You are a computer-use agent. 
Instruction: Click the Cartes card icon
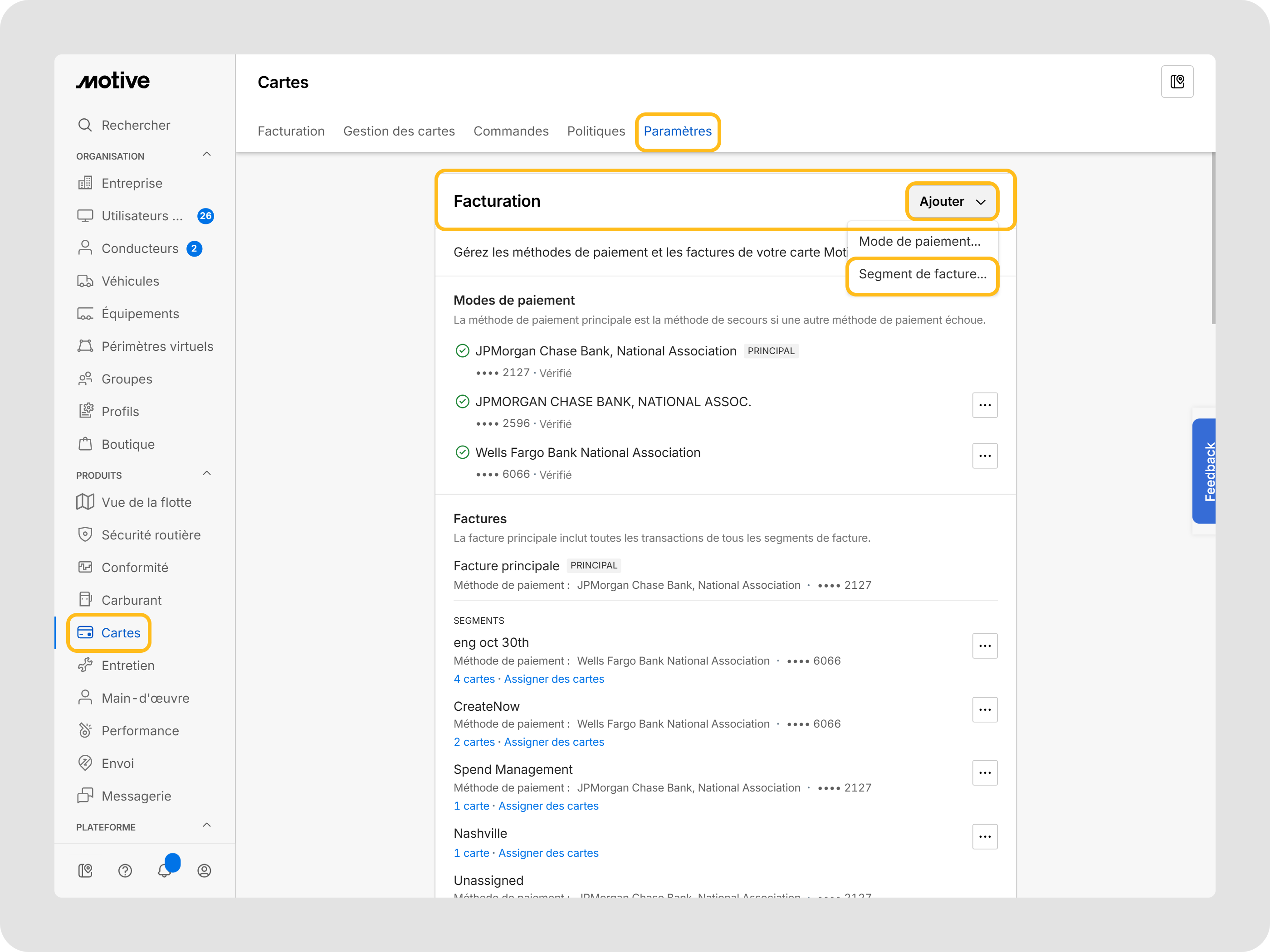coord(85,633)
